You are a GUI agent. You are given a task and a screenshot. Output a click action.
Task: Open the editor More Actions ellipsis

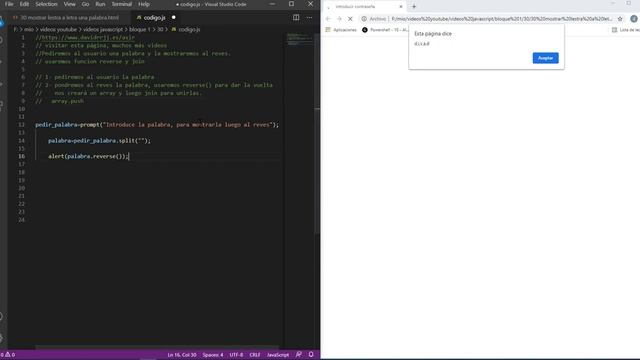pos(309,18)
